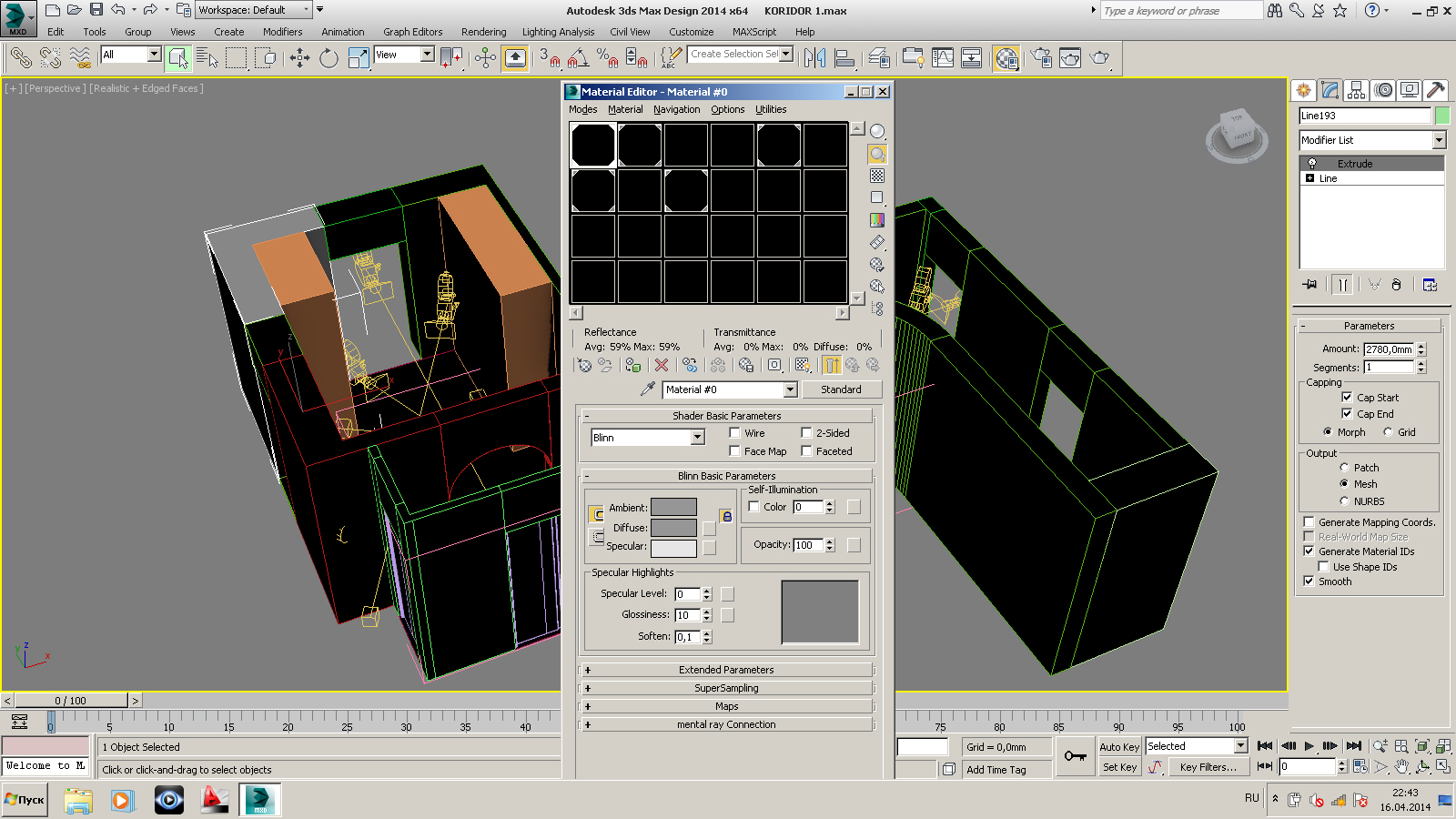Select the Rotate tool in main toolbar

329,58
